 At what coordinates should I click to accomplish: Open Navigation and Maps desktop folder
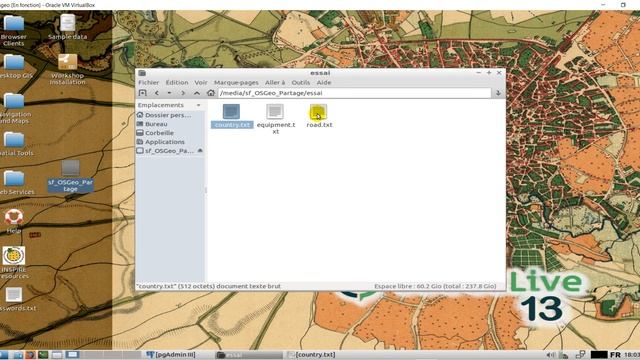click(16, 109)
